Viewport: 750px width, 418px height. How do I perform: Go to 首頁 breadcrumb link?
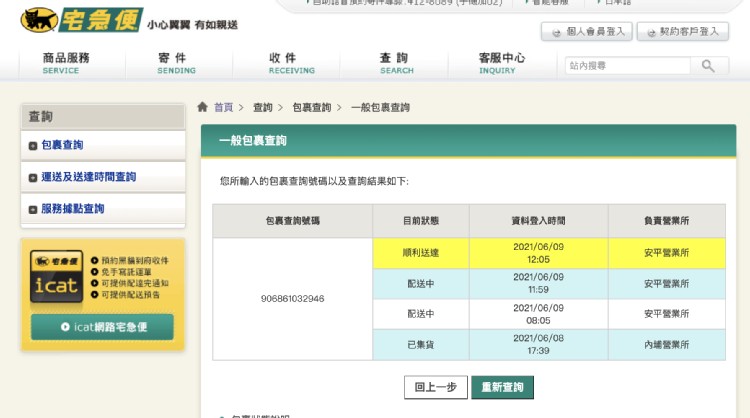[x=223, y=107]
